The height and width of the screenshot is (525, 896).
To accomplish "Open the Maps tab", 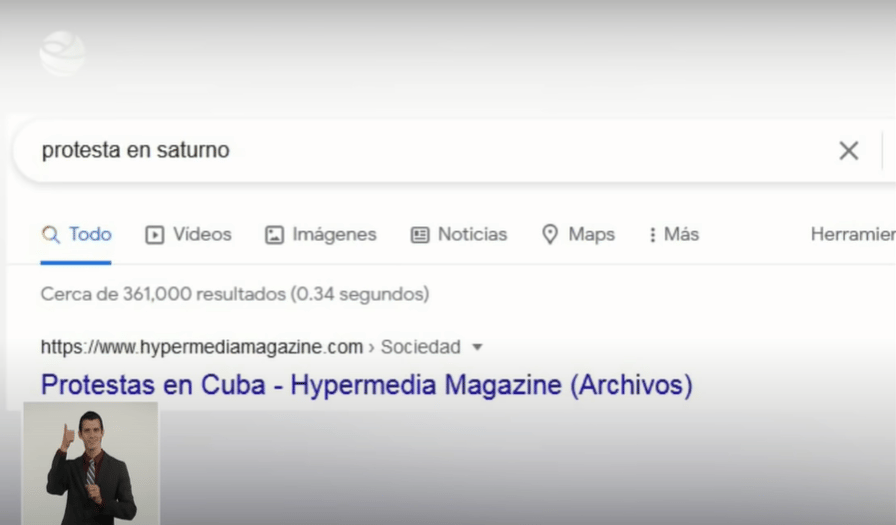I will click(578, 235).
